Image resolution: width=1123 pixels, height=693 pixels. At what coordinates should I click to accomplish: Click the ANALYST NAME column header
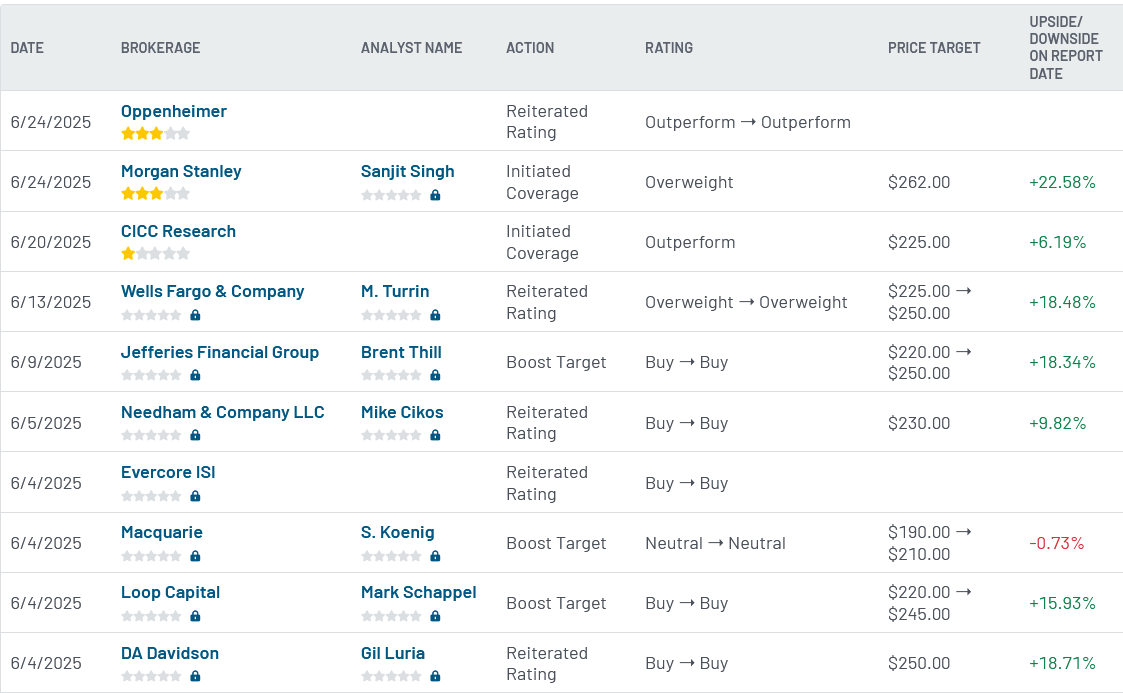coord(412,48)
